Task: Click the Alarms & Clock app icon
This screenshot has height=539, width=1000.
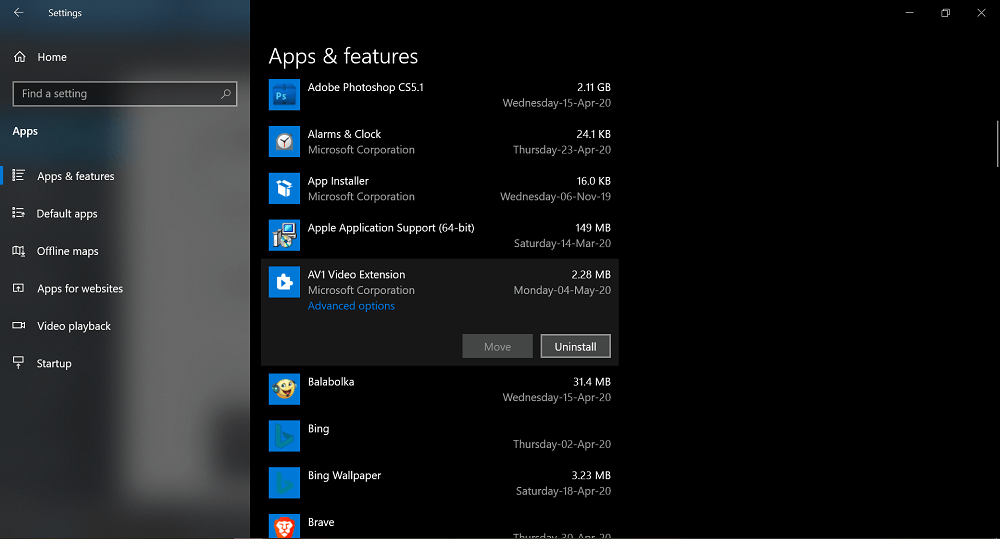Action: tap(284, 142)
